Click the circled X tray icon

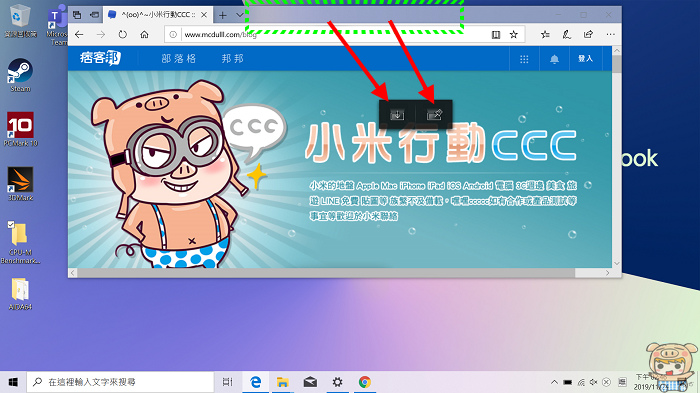[606, 382]
